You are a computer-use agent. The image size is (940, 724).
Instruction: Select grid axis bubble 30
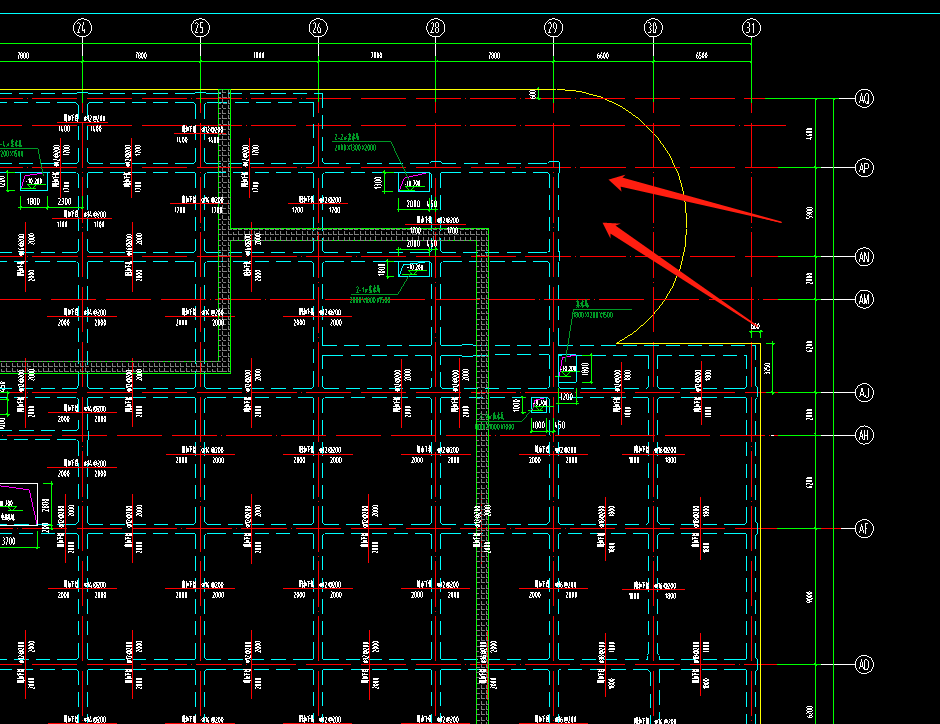[x=653, y=28]
